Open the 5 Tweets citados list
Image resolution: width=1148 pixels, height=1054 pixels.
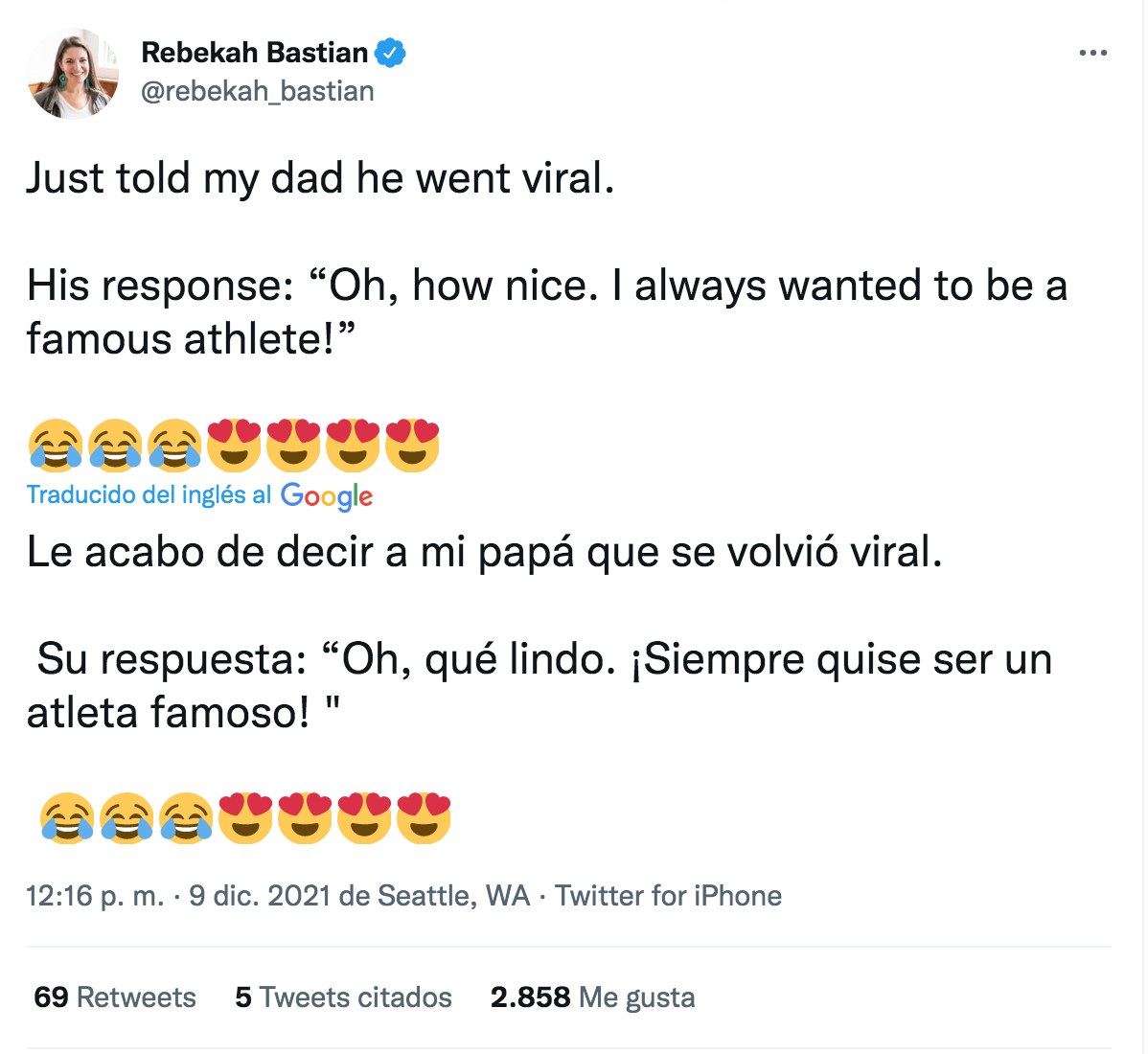(343, 997)
